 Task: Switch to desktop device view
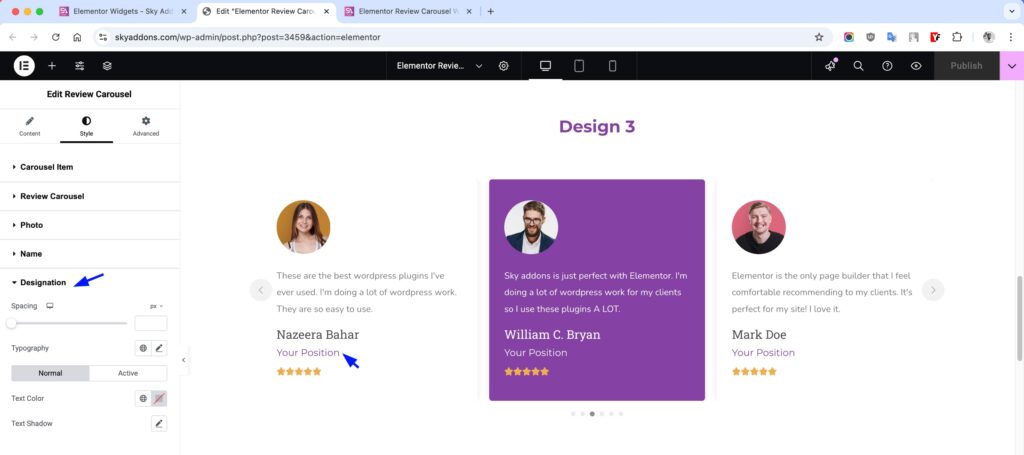(x=545, y=66)
